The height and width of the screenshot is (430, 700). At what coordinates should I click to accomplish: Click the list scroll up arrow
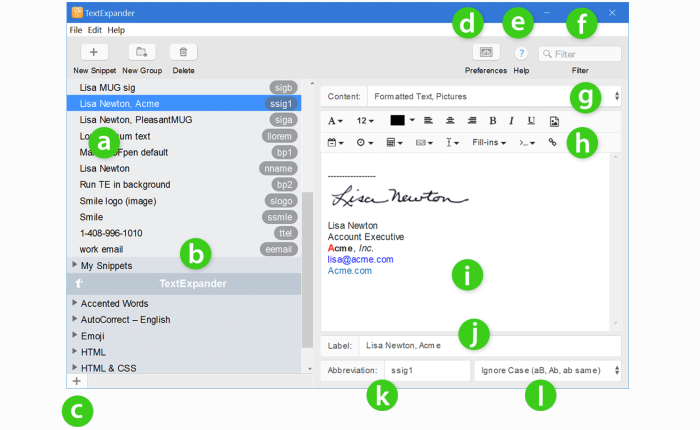(312, 83)
